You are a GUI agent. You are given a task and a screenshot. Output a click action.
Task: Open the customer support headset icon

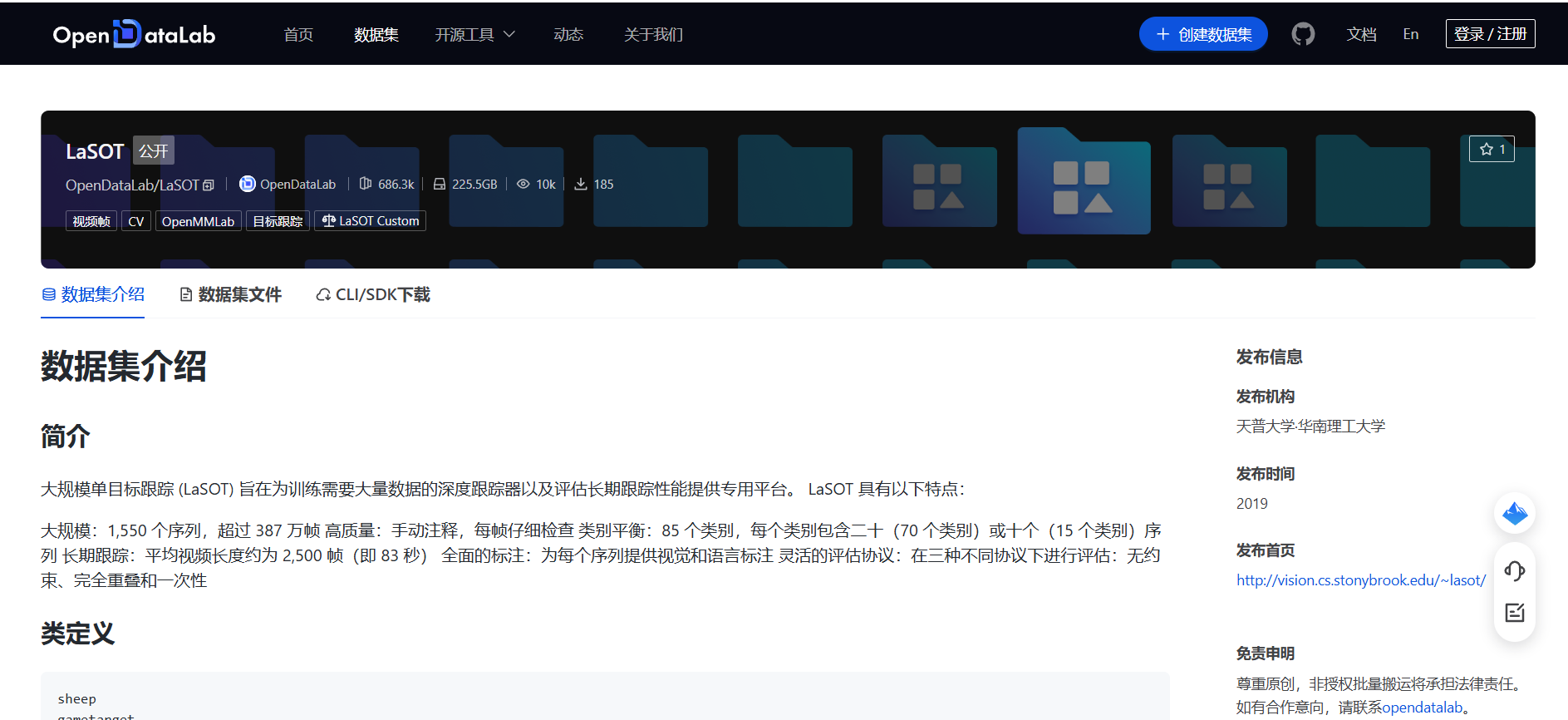point(1515,571)
